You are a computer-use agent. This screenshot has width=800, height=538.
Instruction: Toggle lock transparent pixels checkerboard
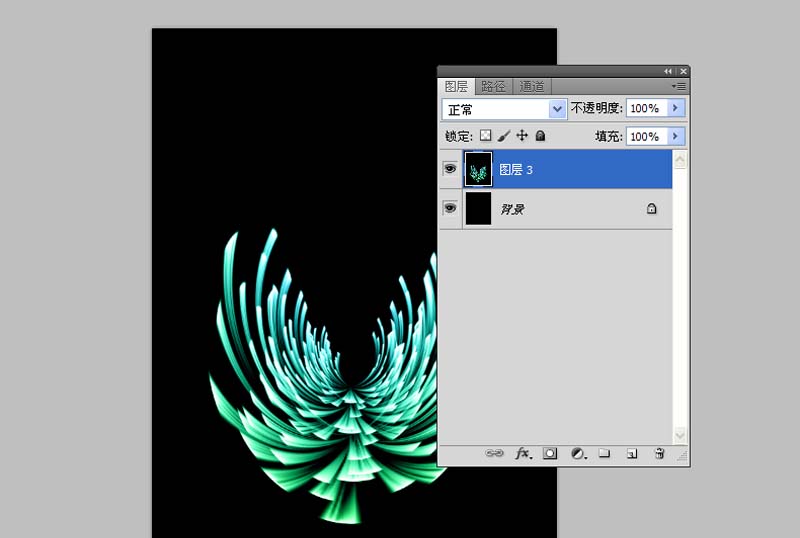[486, 135]
